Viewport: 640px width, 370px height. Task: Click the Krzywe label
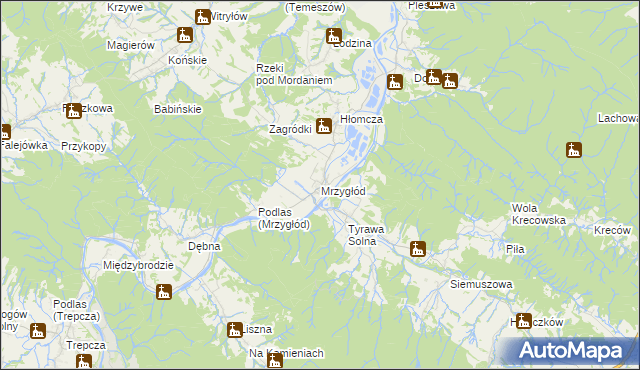pos(125,7)
